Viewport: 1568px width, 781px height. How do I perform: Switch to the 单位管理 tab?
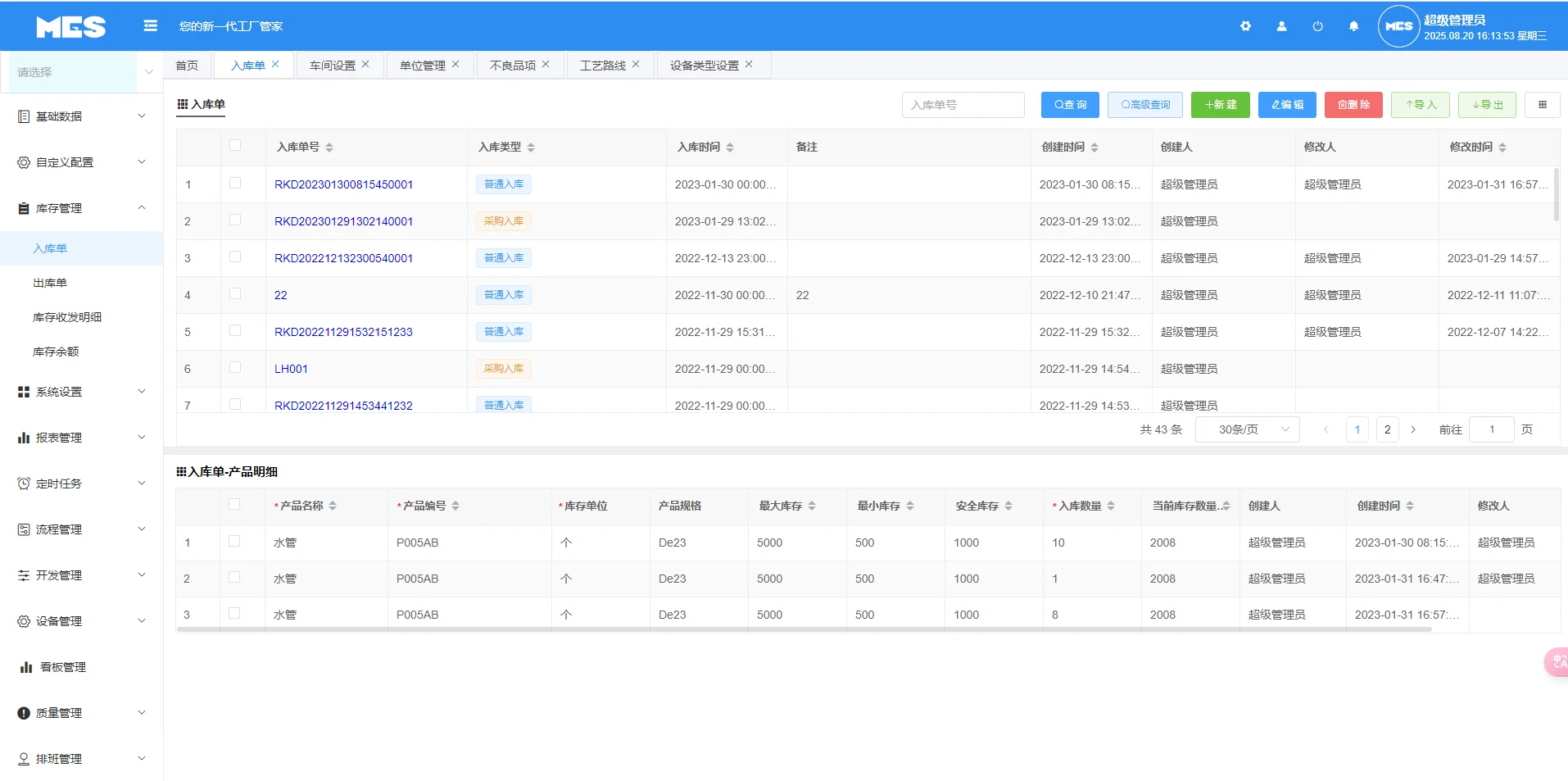423,65
